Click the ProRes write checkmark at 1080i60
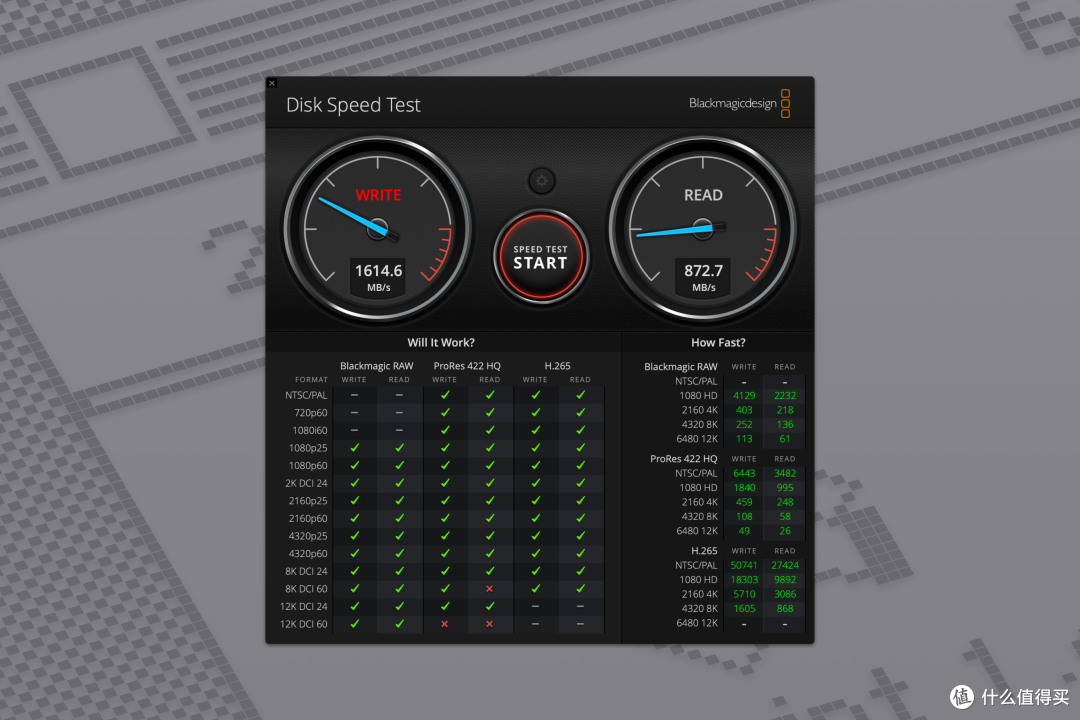Viewport: 1080px width, 720px height. point(445,430)
